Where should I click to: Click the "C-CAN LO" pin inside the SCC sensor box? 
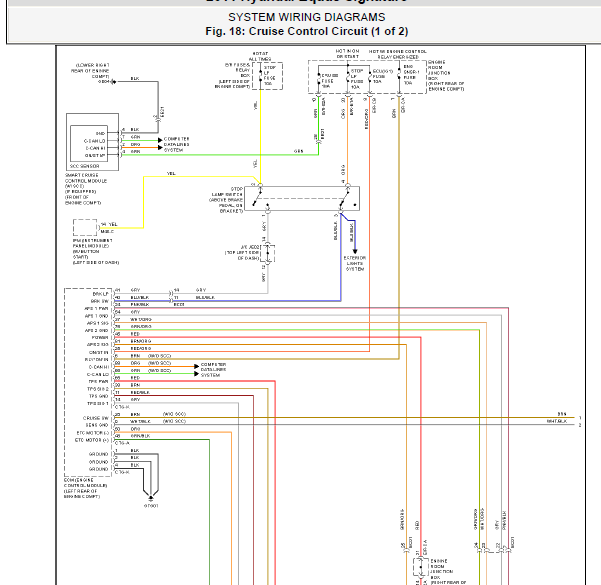coord(94,141)
